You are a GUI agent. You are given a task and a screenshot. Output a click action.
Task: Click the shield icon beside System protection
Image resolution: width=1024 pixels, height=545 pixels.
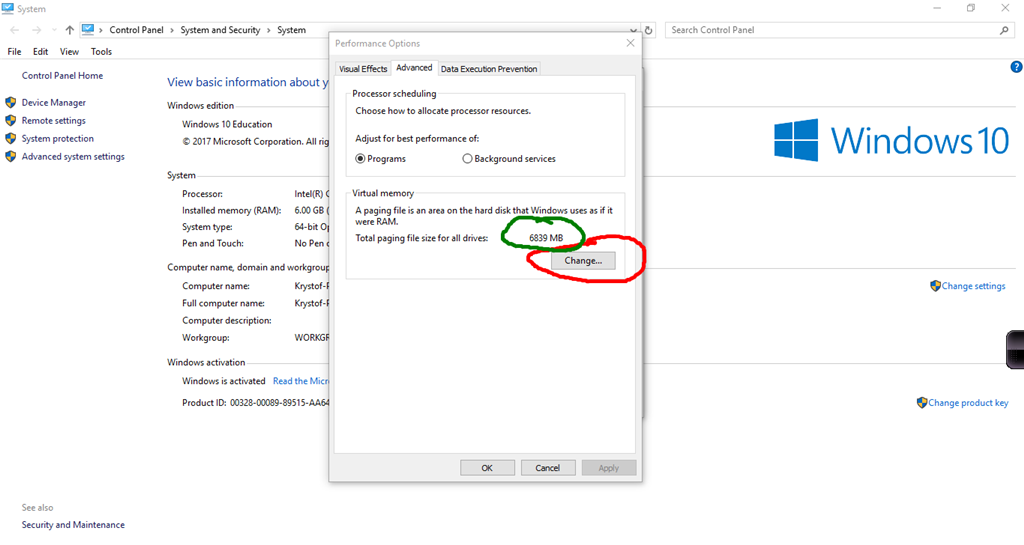coord(10,138)
